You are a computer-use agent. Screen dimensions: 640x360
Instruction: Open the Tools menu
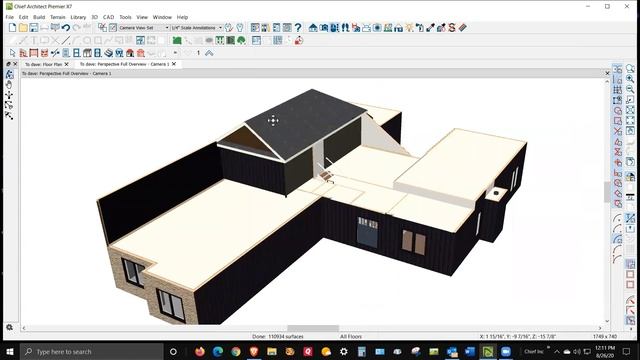click(x=125, y=17)
